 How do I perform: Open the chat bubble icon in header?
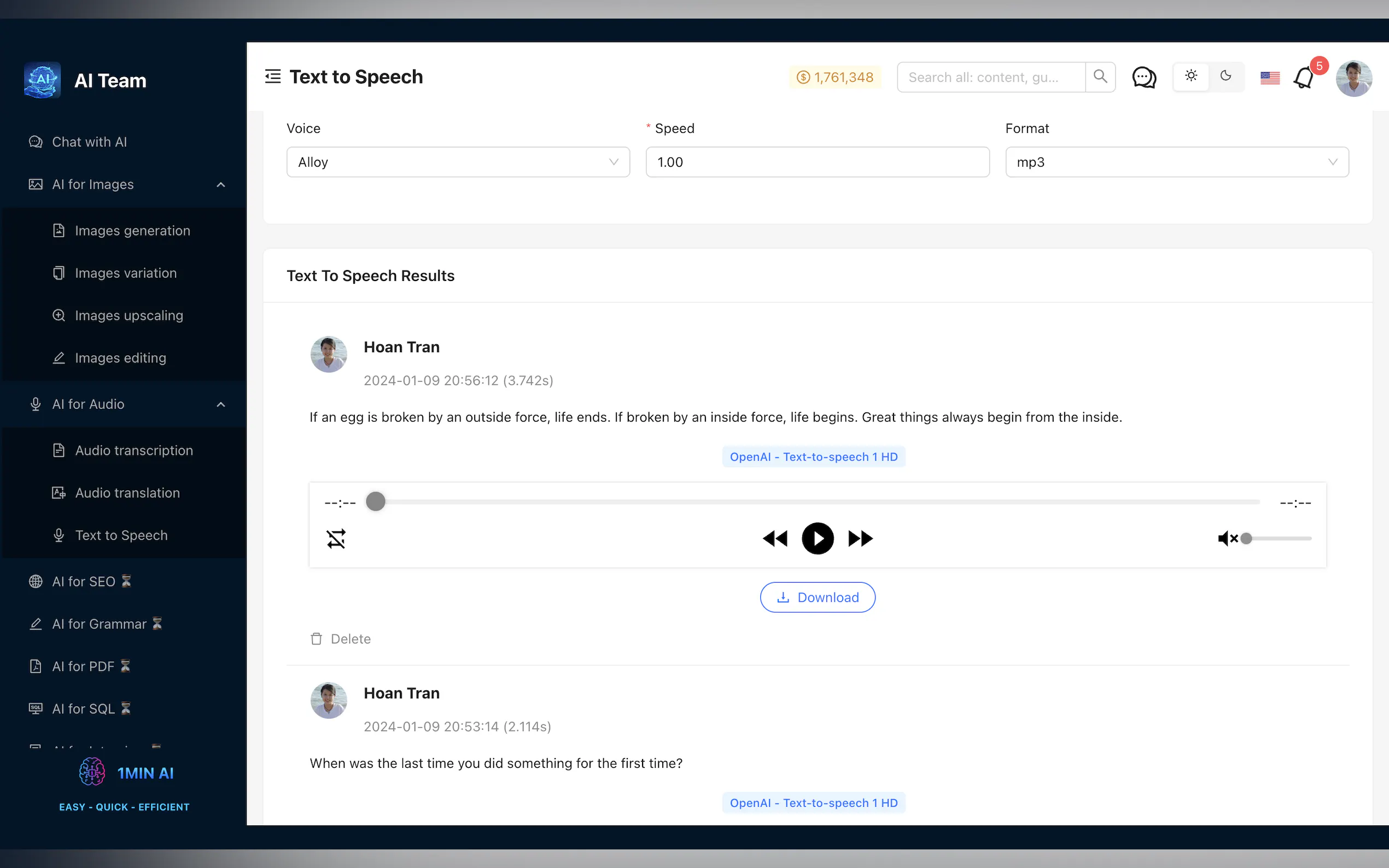click(1143, 77)
